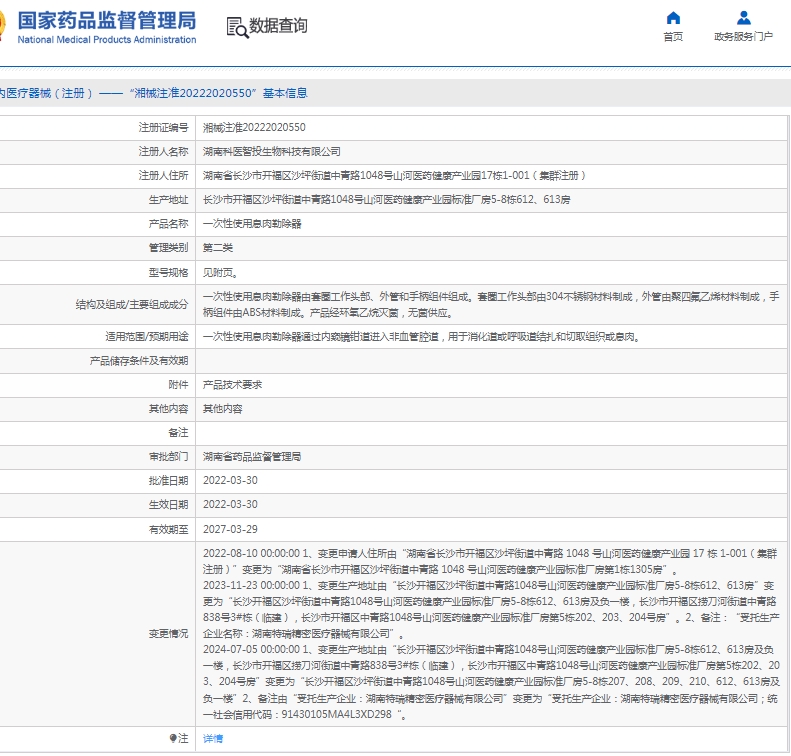Viewport: 791px width, 756px height.
Task: Click the 2024-07-05 change record entry
Action: point(491,682)
